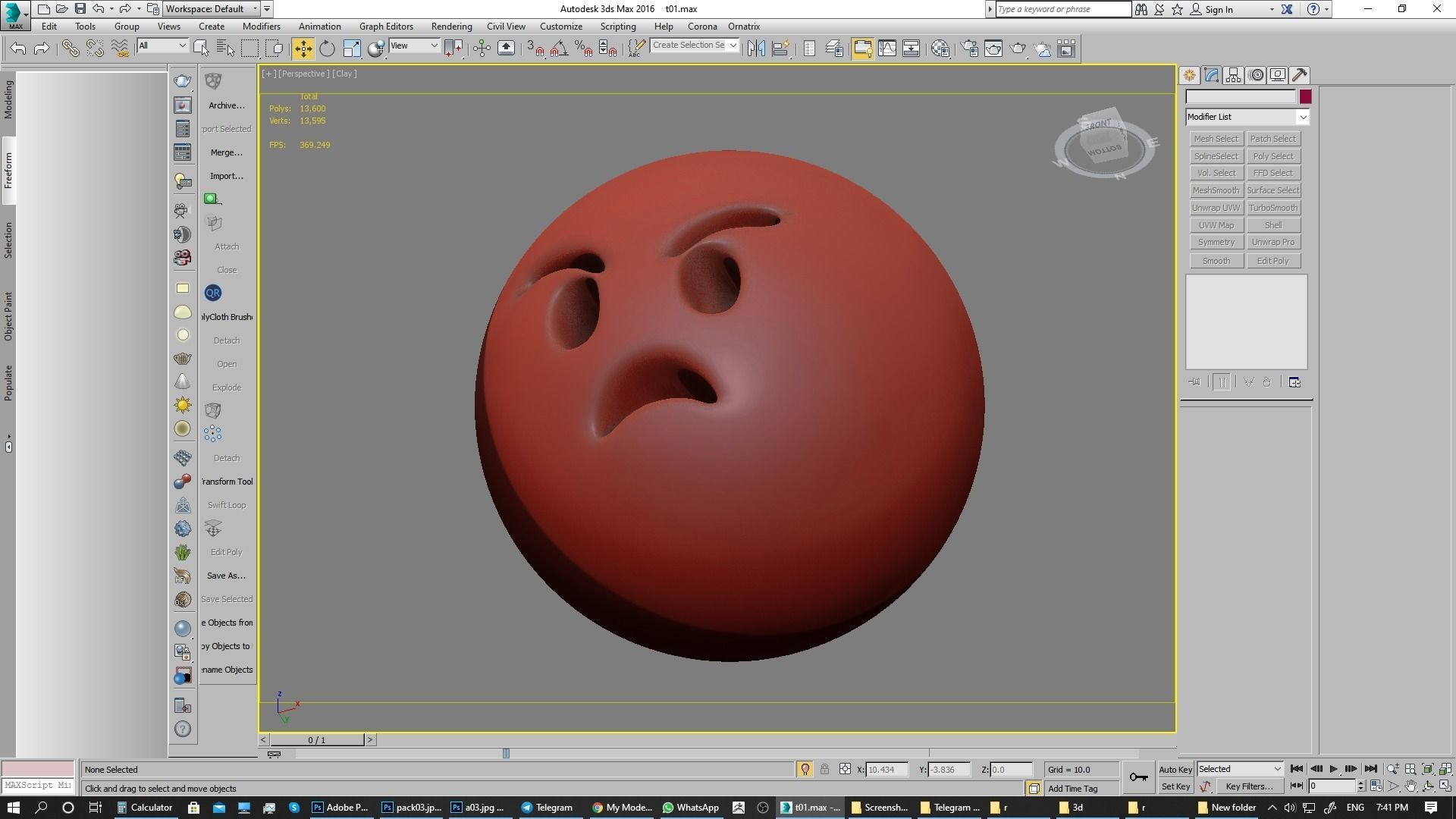Click the Undo arrow in main toolbar
The width and height of the screenshot is (1456, 819).
click(x=18, y=49)
